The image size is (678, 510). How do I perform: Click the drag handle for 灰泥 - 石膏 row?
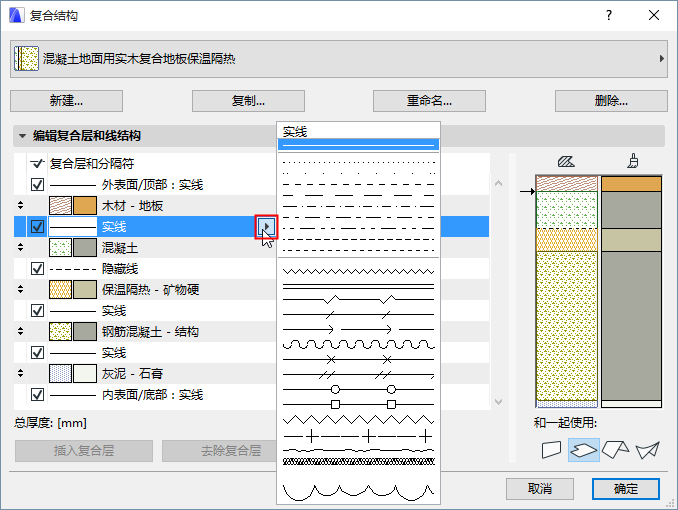tap(20, 373)
